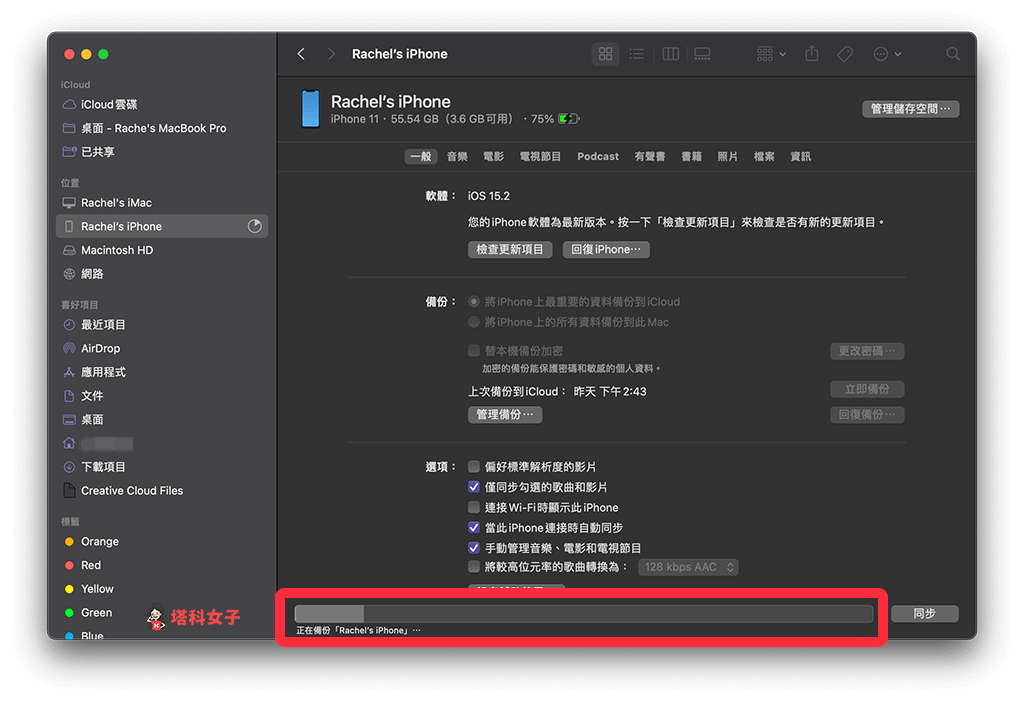Open the group-by options dropdown
Screen dimensions: 1024x702
(771, 54)
